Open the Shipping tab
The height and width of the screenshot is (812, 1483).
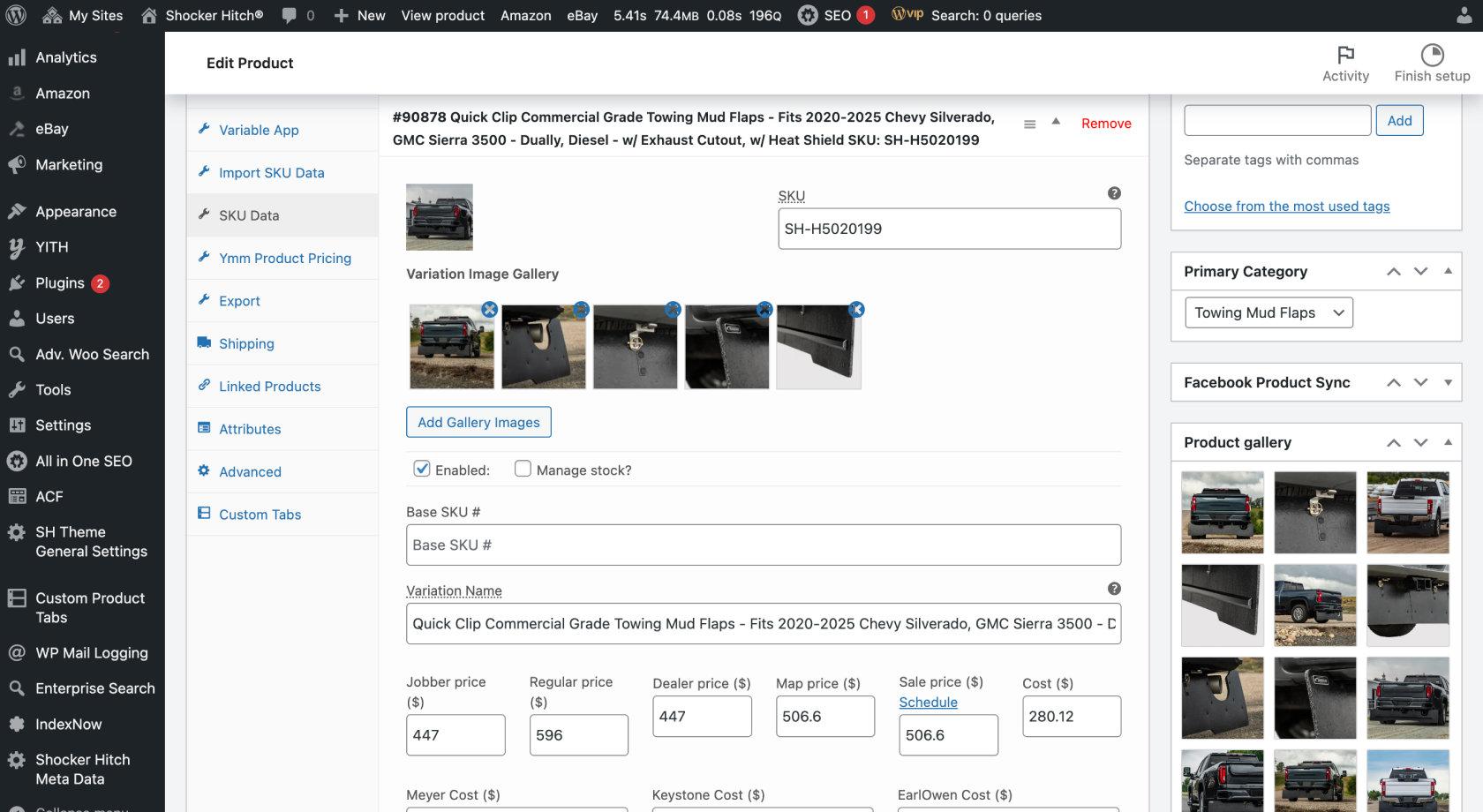pos(246,343)
